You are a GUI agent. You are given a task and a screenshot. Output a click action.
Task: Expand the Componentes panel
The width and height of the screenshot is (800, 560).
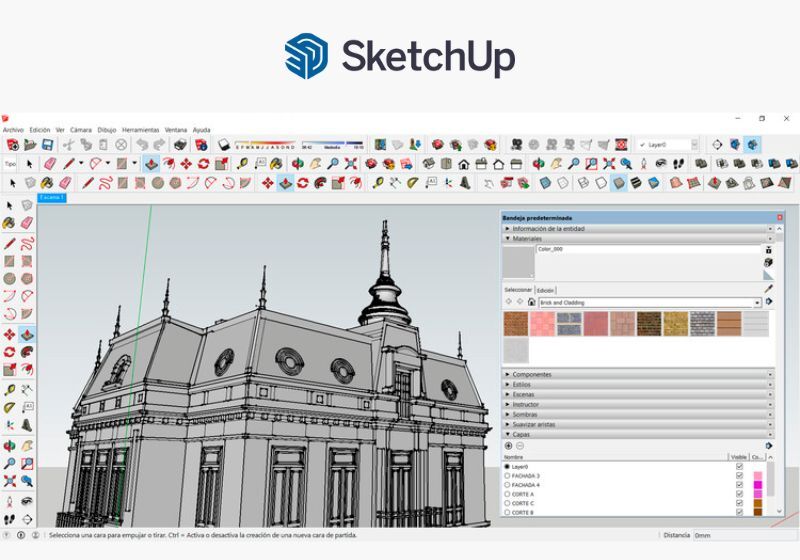pos(638,374)
